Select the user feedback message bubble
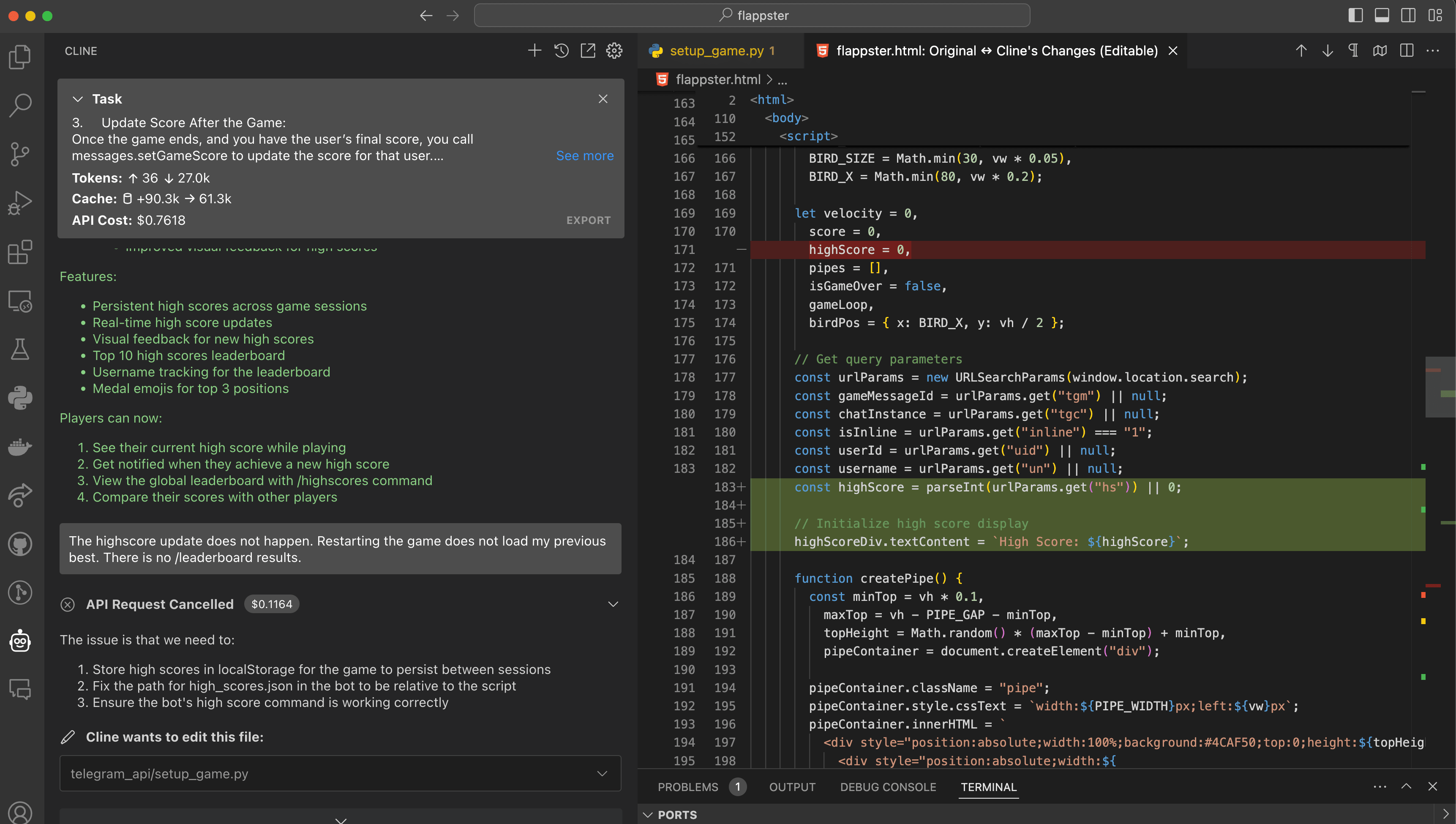Image resolution: width=1456 pixels, height=824 pixels. click(x=340, y=549)
